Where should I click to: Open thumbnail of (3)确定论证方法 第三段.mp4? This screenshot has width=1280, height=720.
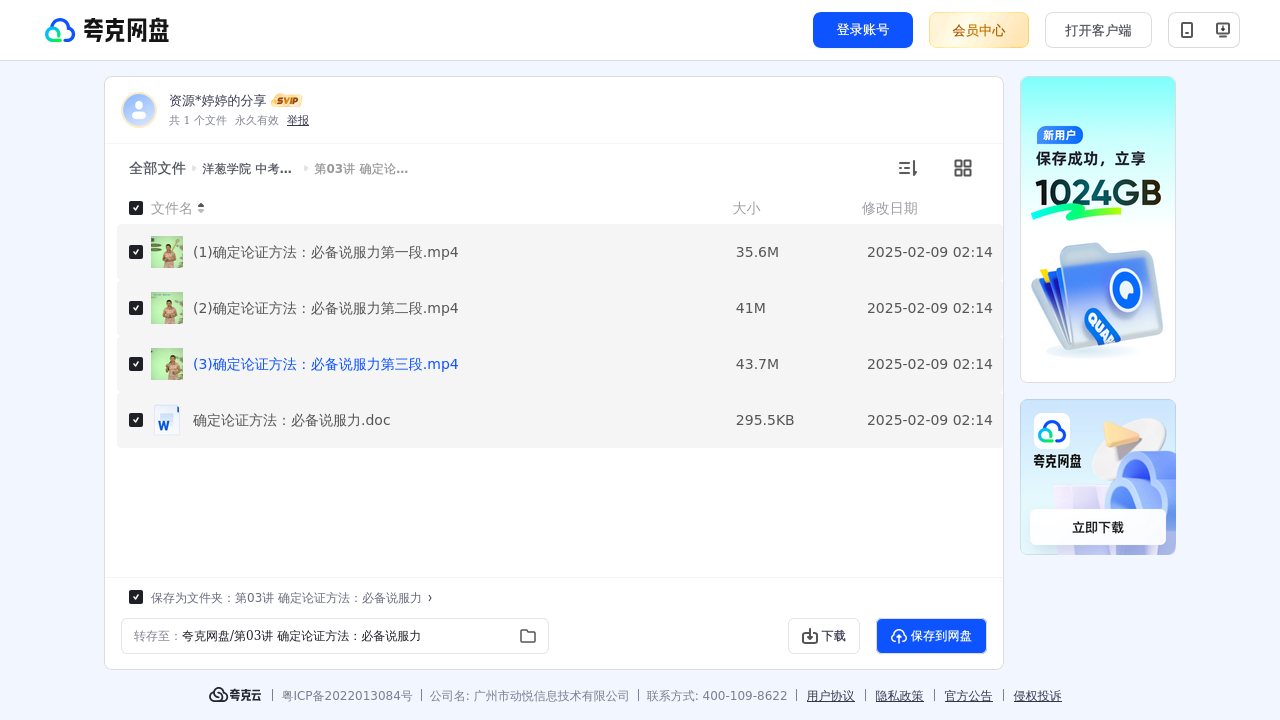click(x=167, y=364)
